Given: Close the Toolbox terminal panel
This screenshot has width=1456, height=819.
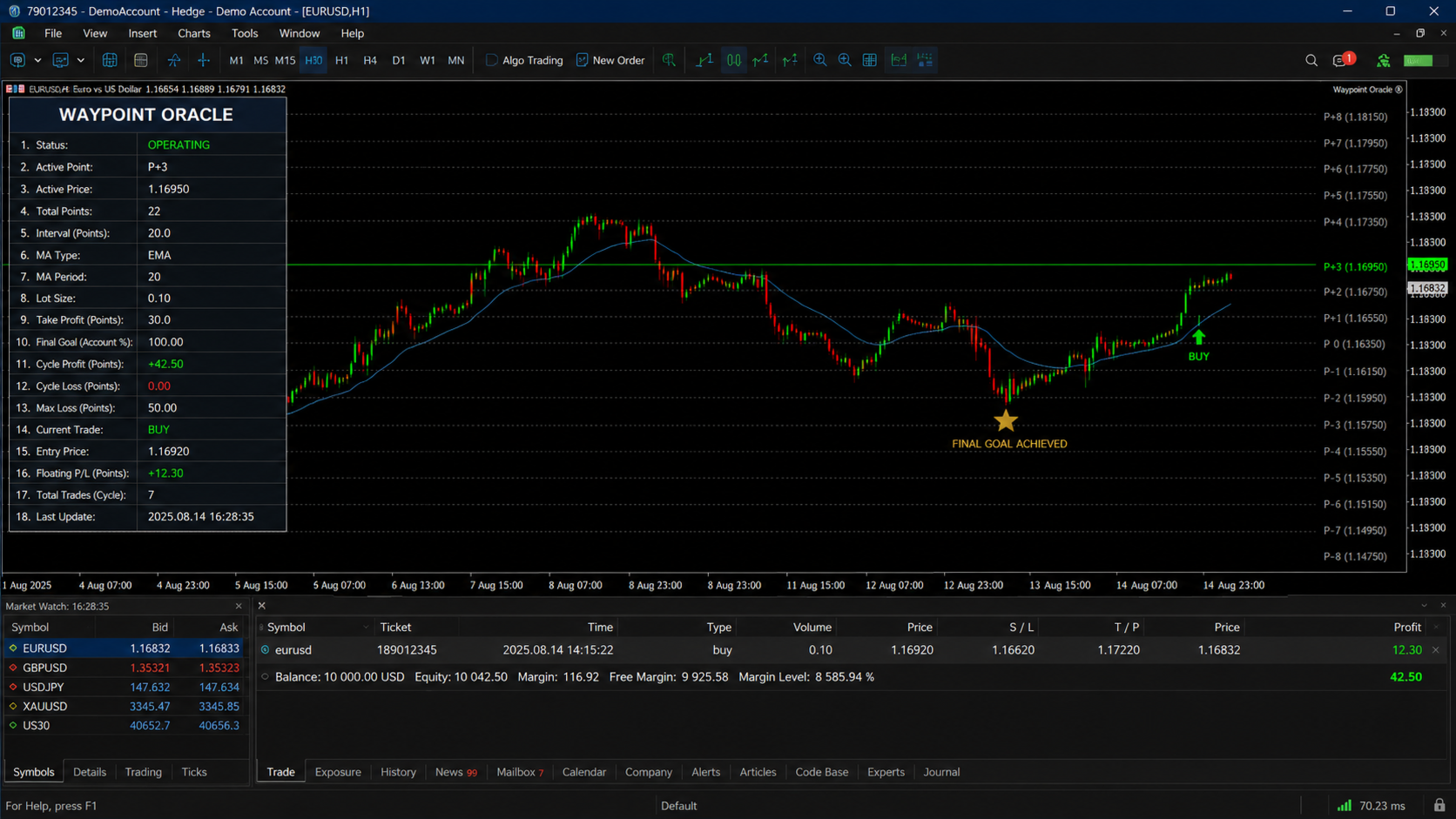Looking at the screenshot, I should click(262, 606).
